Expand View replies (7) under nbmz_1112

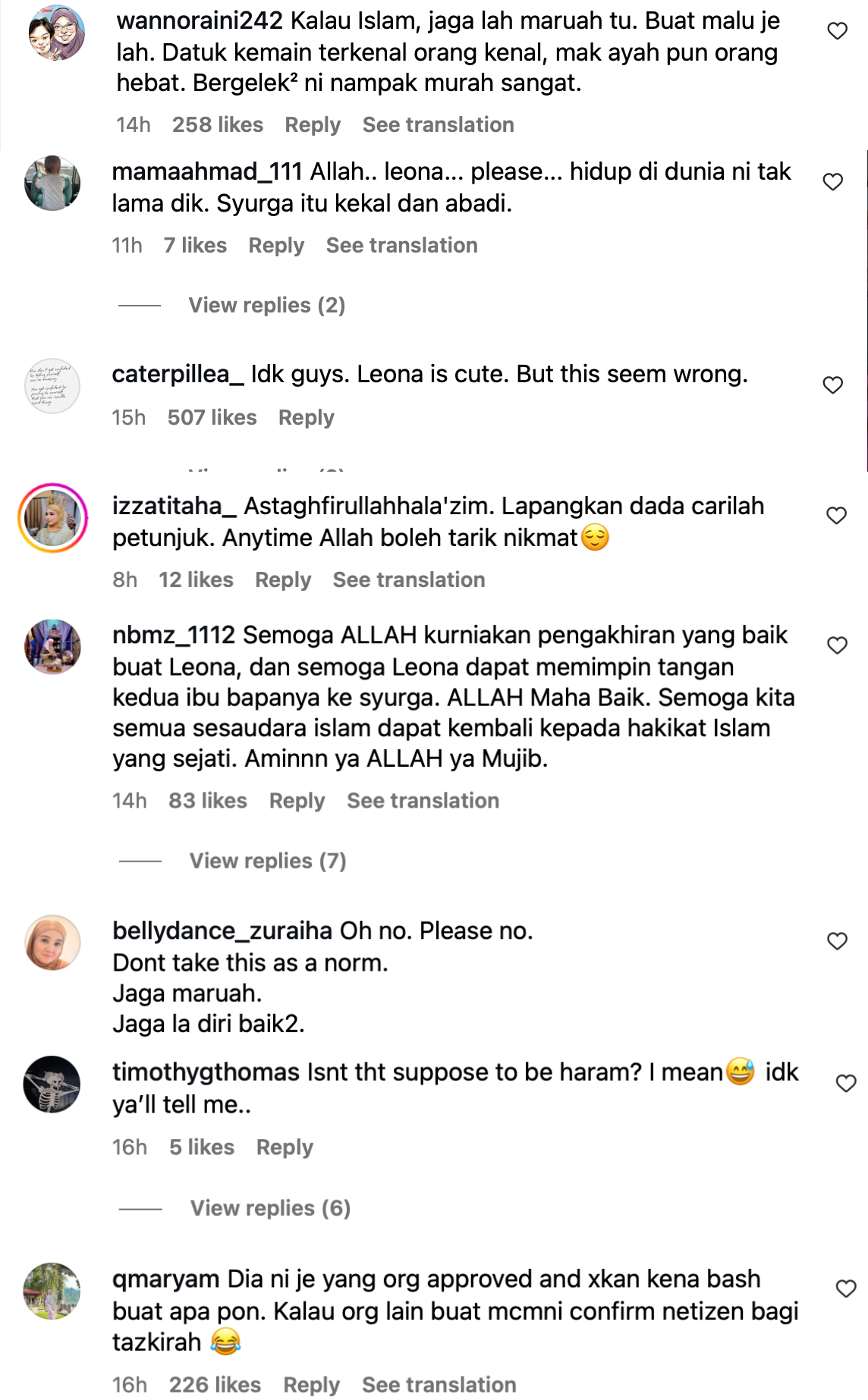[x=267, y=861]
